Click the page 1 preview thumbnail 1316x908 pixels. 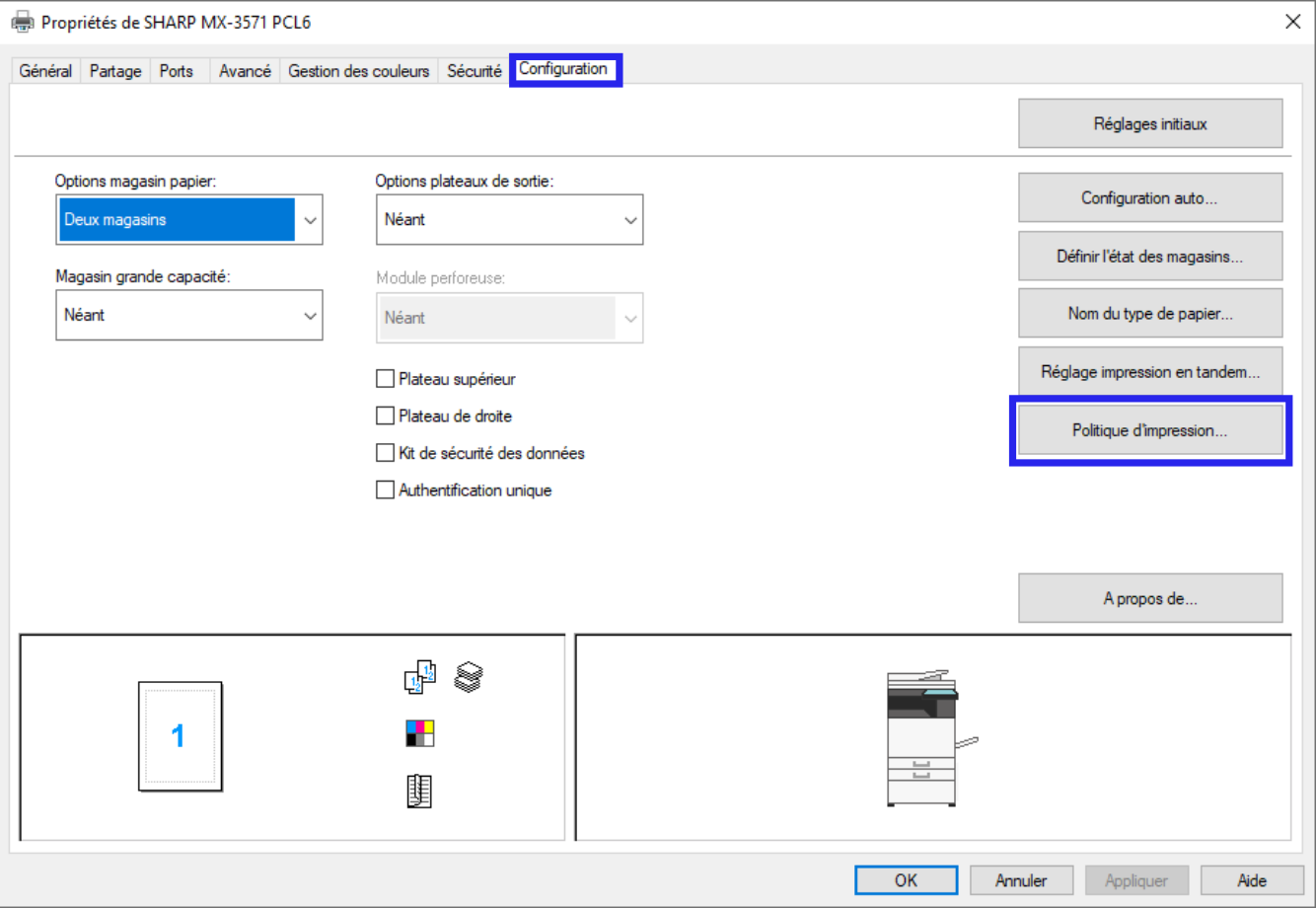coord(180,736)
